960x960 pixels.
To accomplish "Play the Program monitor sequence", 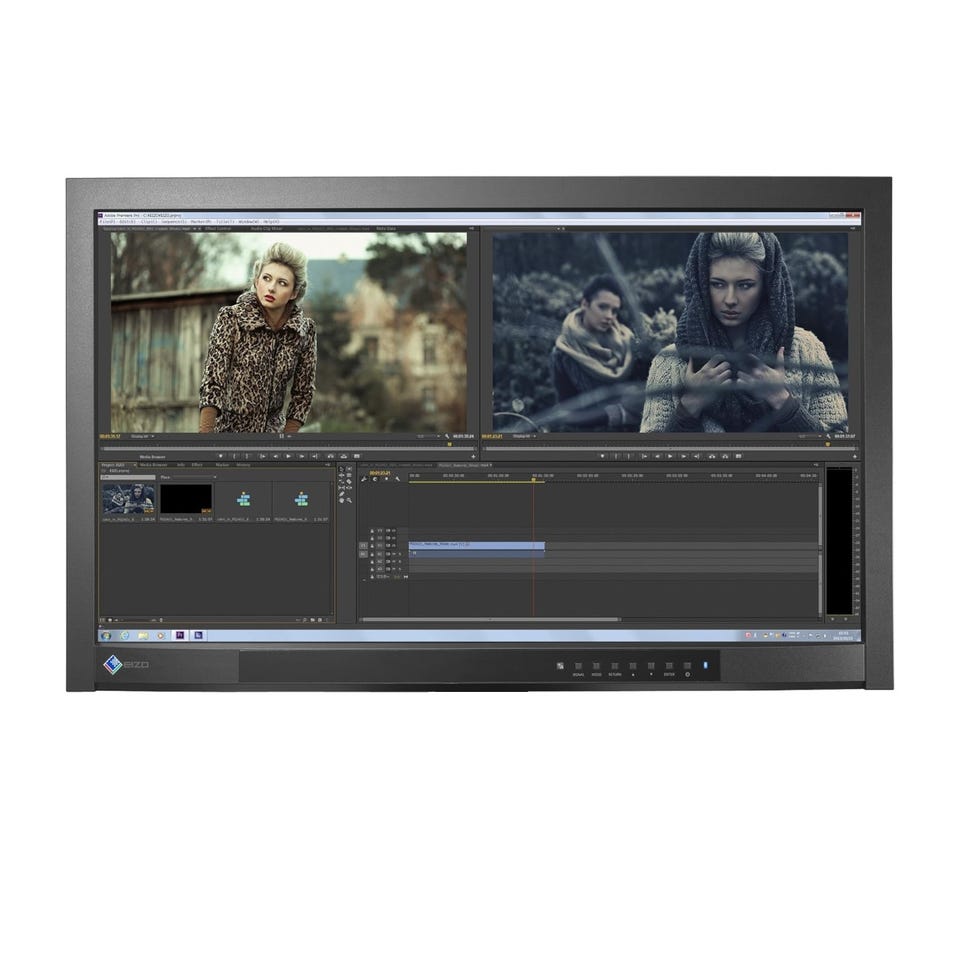I will pos(670,456).
